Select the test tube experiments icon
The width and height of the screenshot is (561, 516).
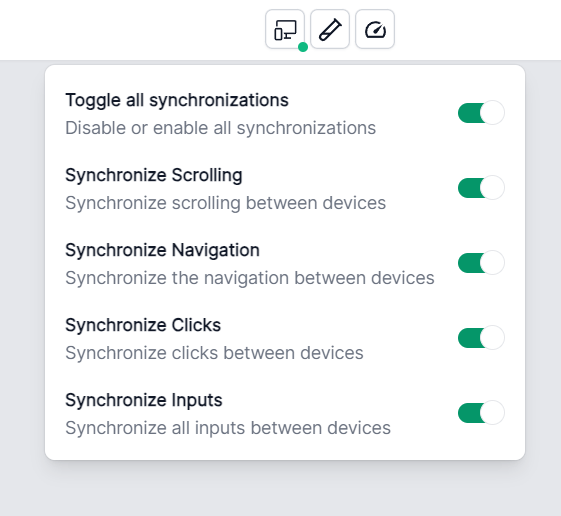pyautogui.click(x=330, y=29)
